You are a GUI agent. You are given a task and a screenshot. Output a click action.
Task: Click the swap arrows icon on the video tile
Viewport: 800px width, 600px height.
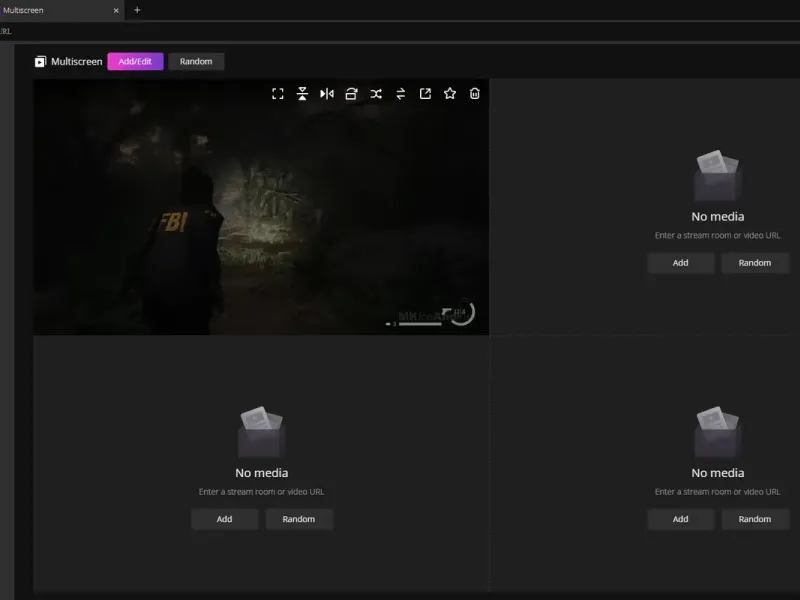coord(401,94)
